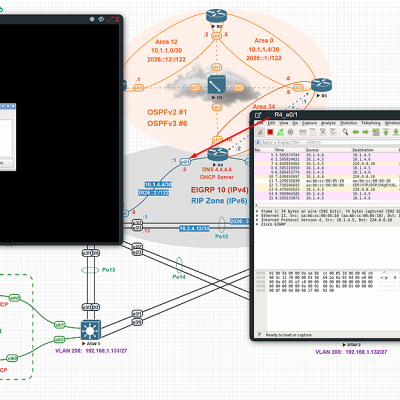Click the start capture shark fin icon
This screenshot has width=400, height=400.
pyautogui.click(x=260, y=132)
